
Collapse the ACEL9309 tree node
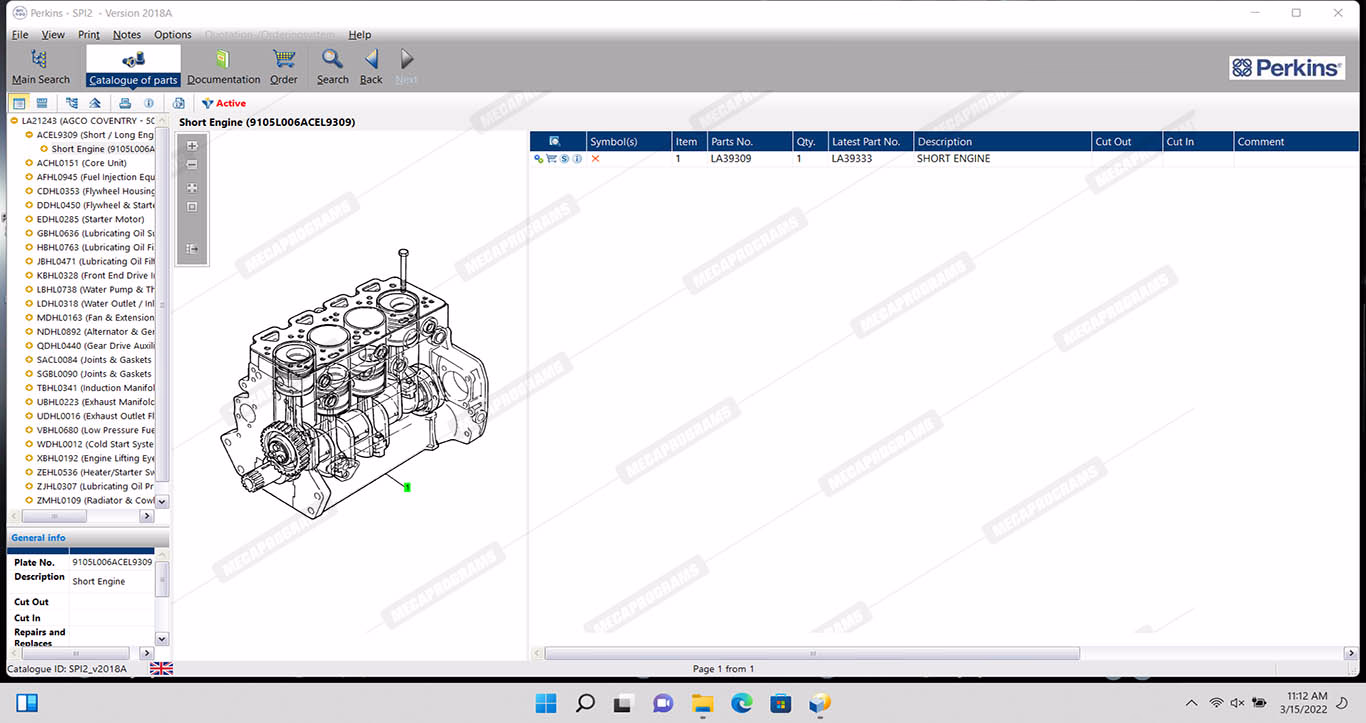(29, 135)
